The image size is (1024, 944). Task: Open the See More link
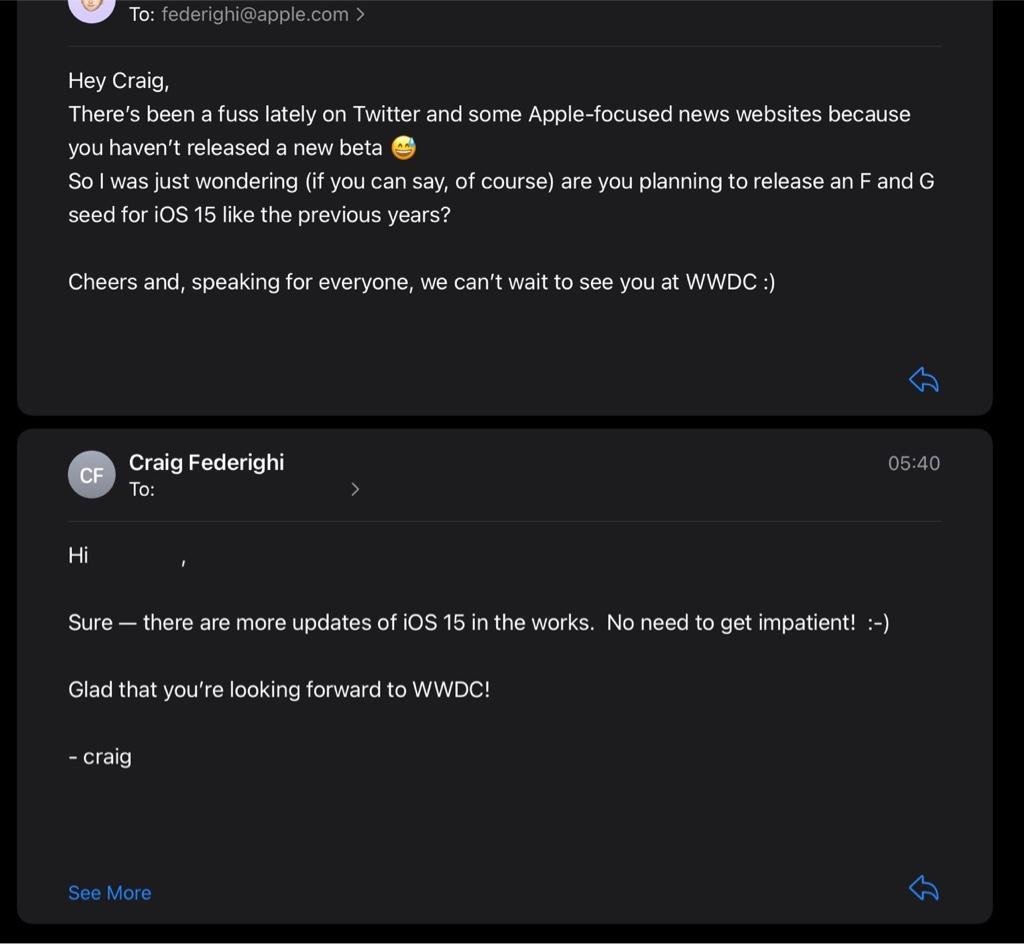pyautogui.click(x=109, y=893)
